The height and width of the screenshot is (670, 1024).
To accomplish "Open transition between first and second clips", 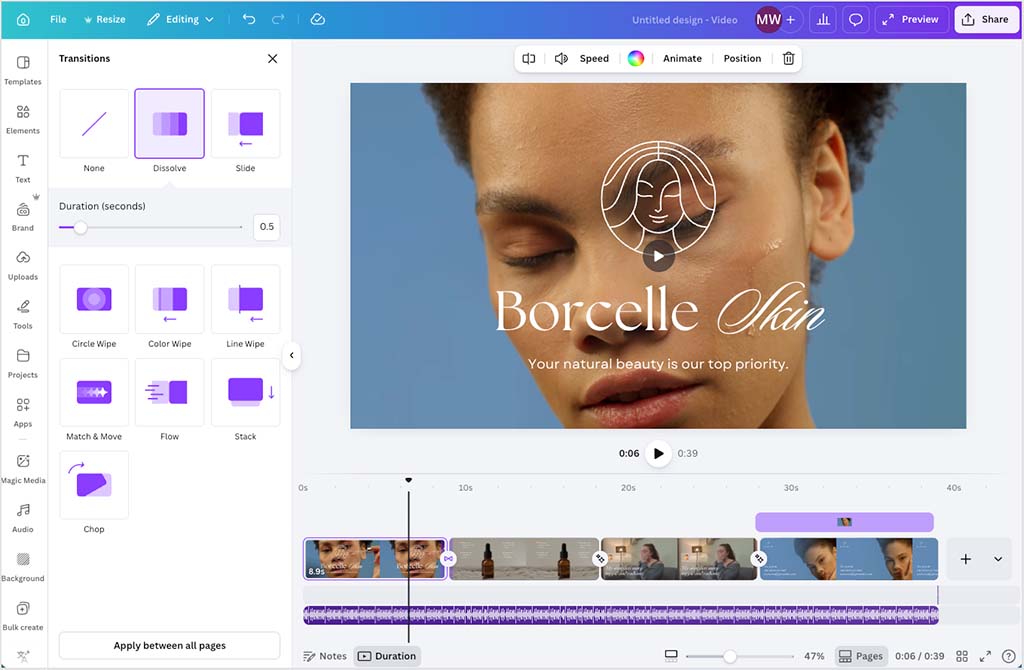I will click(448, 559).
